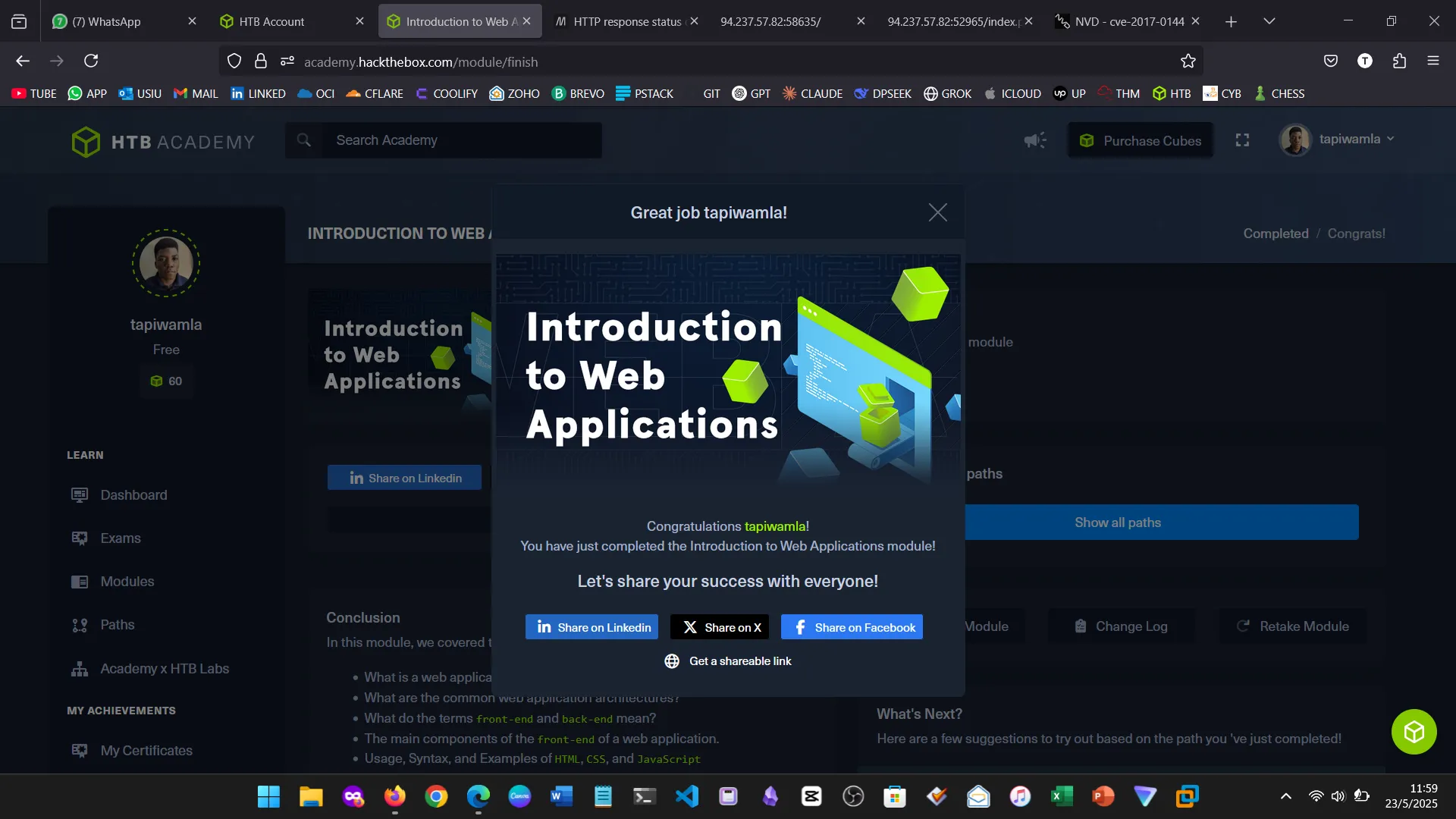The width and height of the screenshot is (1456, 819).
Task: Reload the current browser page
Action: click(x=91, y=61)
